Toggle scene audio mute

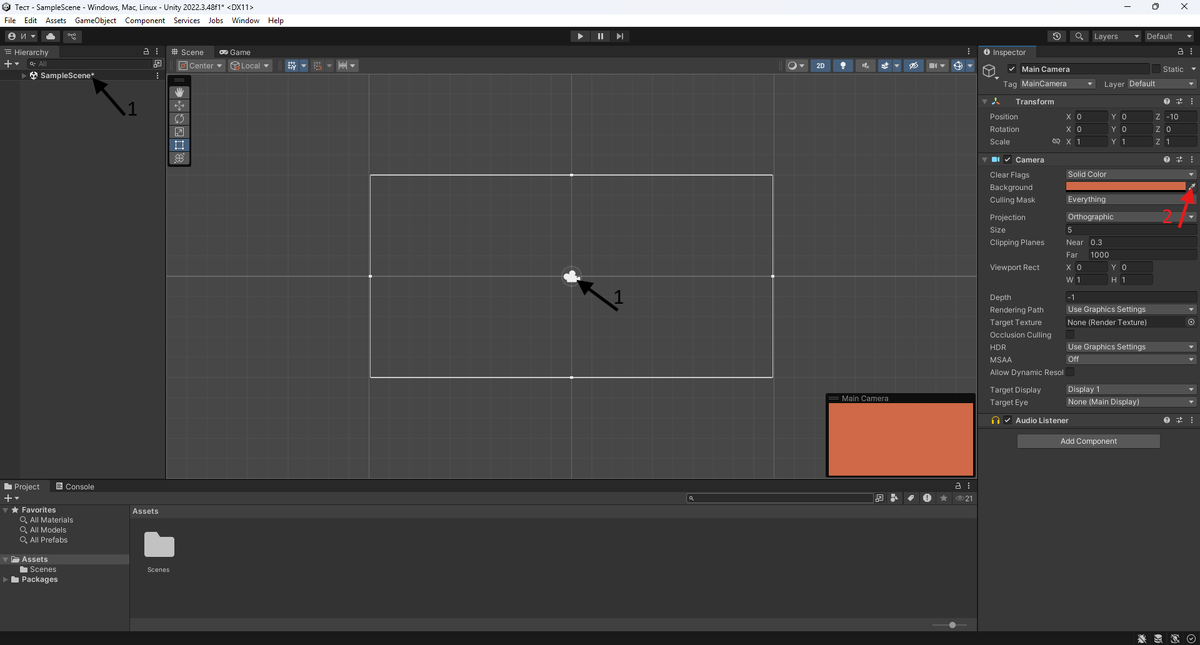tap(864, 66)
